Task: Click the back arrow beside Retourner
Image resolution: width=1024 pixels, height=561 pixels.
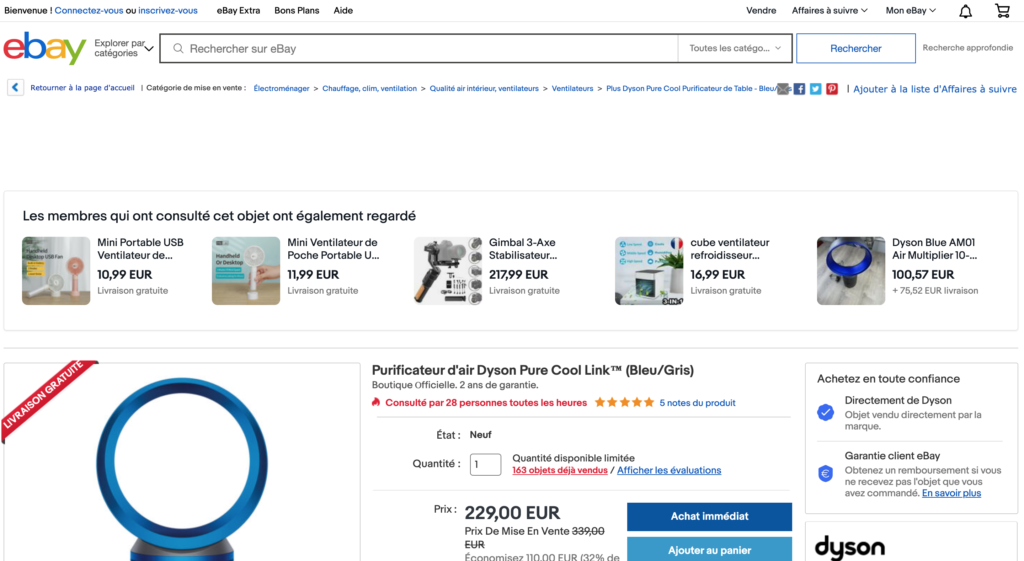Action: point(16,88)
